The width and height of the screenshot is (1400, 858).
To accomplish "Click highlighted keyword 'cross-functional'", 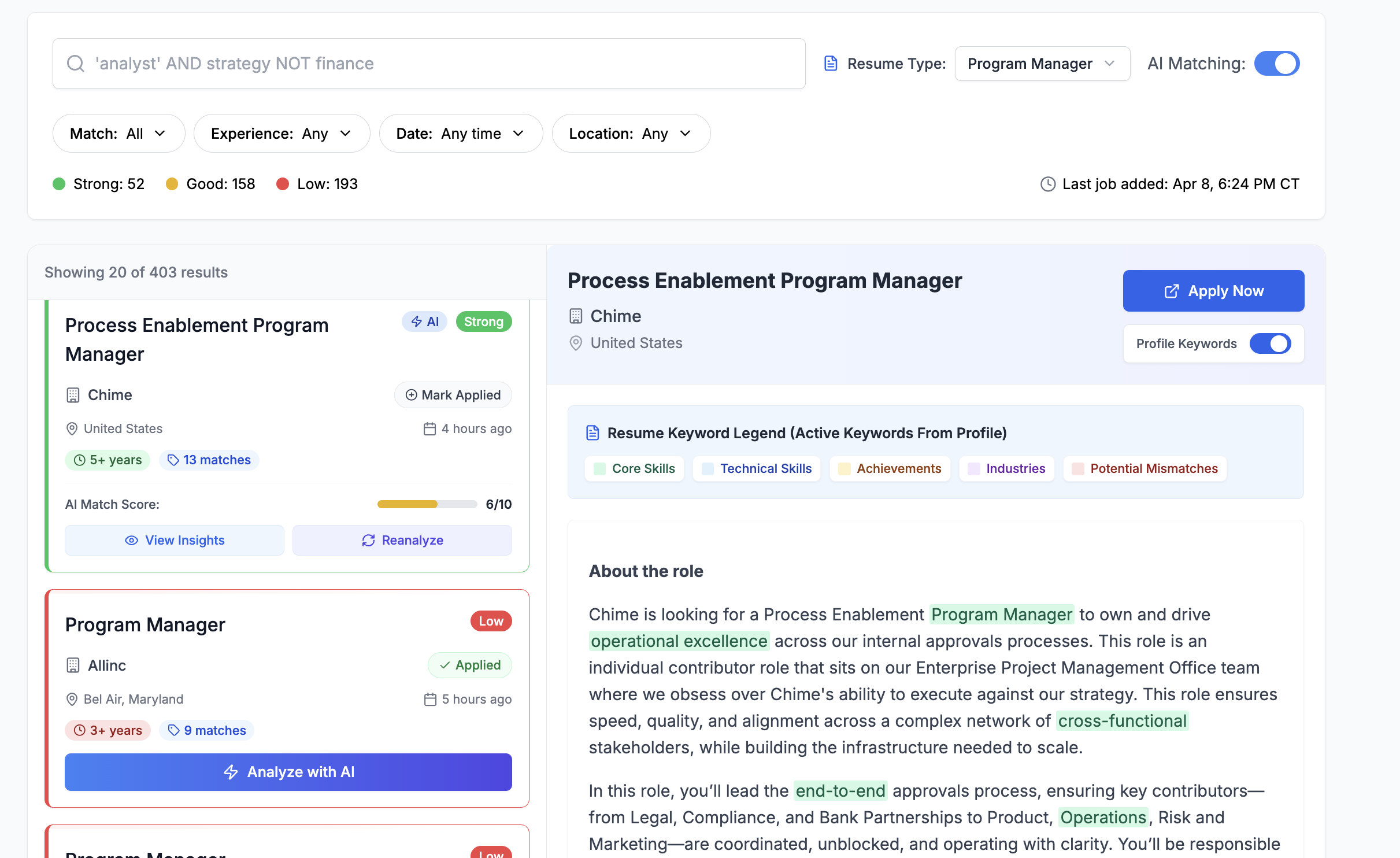I will (1123, 721).
